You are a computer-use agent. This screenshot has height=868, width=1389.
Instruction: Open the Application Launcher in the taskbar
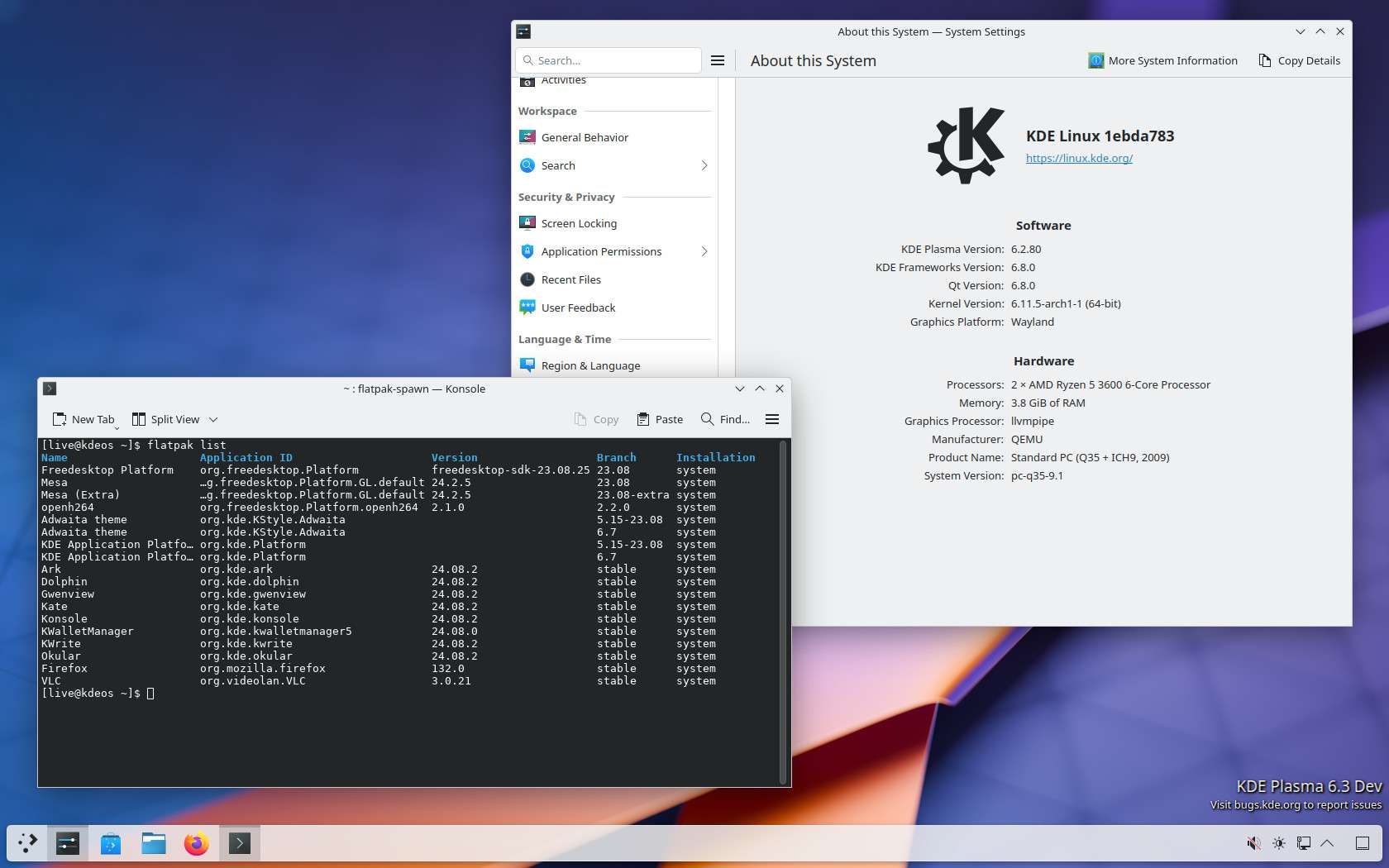(x=27, y=843)
